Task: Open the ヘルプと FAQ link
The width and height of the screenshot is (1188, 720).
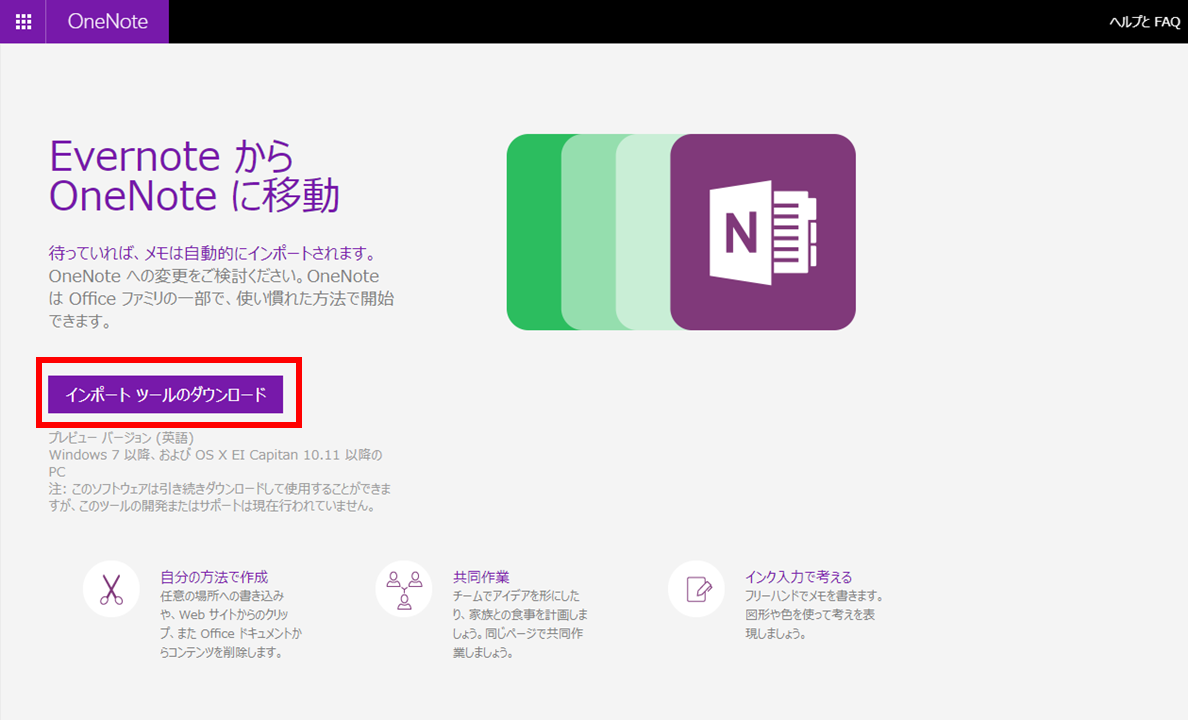Action: pyautogui.click(x=1144, y=22)
